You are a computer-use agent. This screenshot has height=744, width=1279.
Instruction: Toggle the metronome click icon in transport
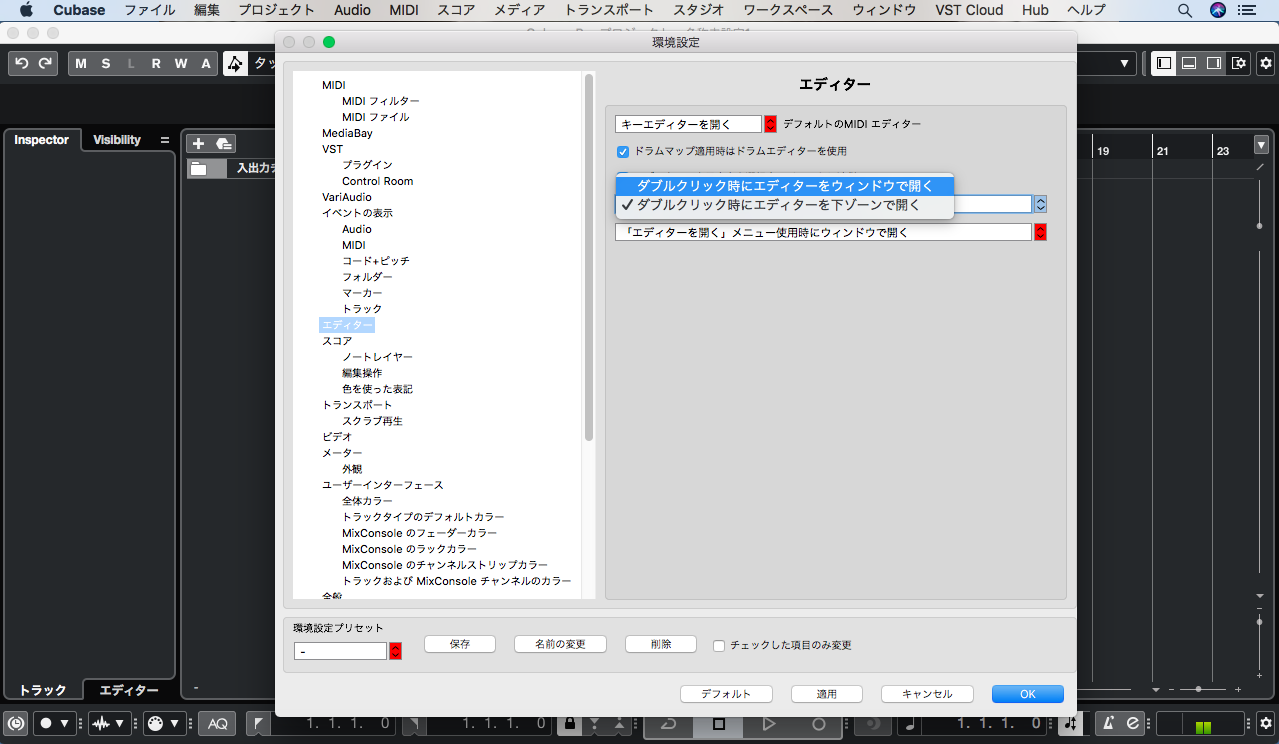tap(1109, 723)
